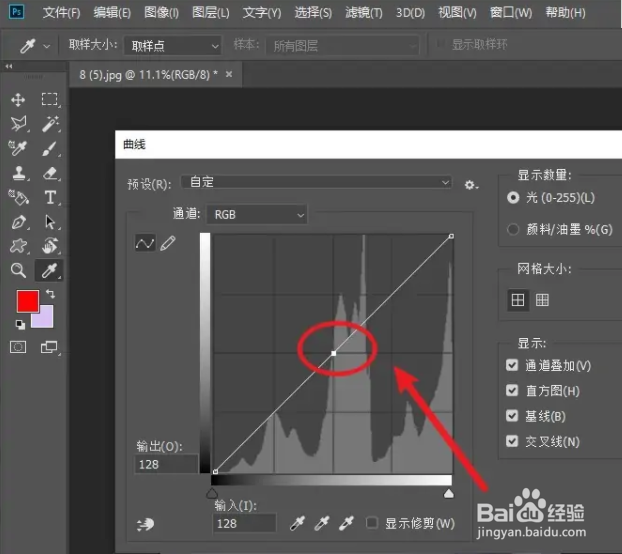Open the 选择(S) menu
The image size is (622, 554).
click(313, 13)
